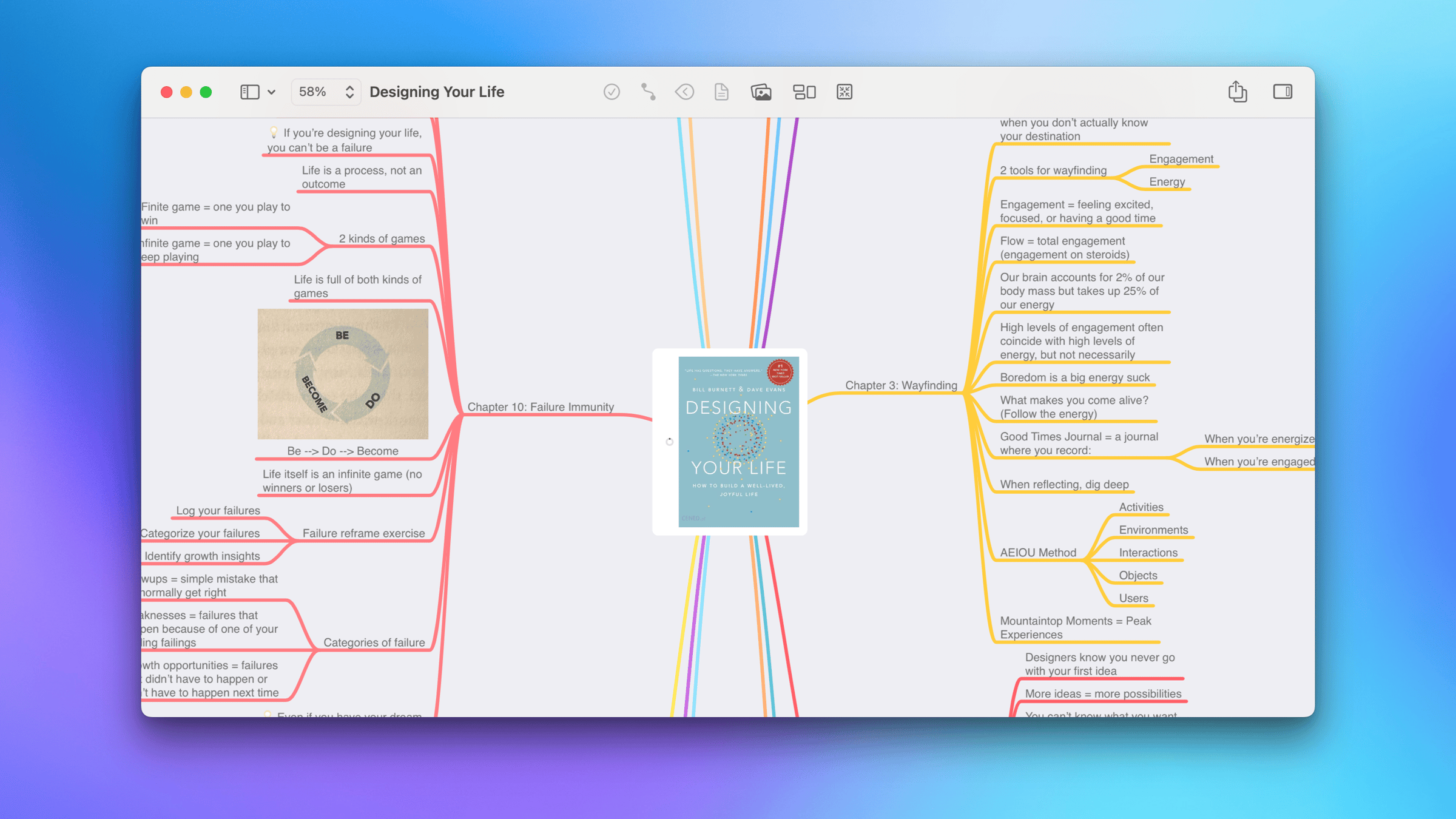Click the insert image toolbar icon

click(761, 92)
